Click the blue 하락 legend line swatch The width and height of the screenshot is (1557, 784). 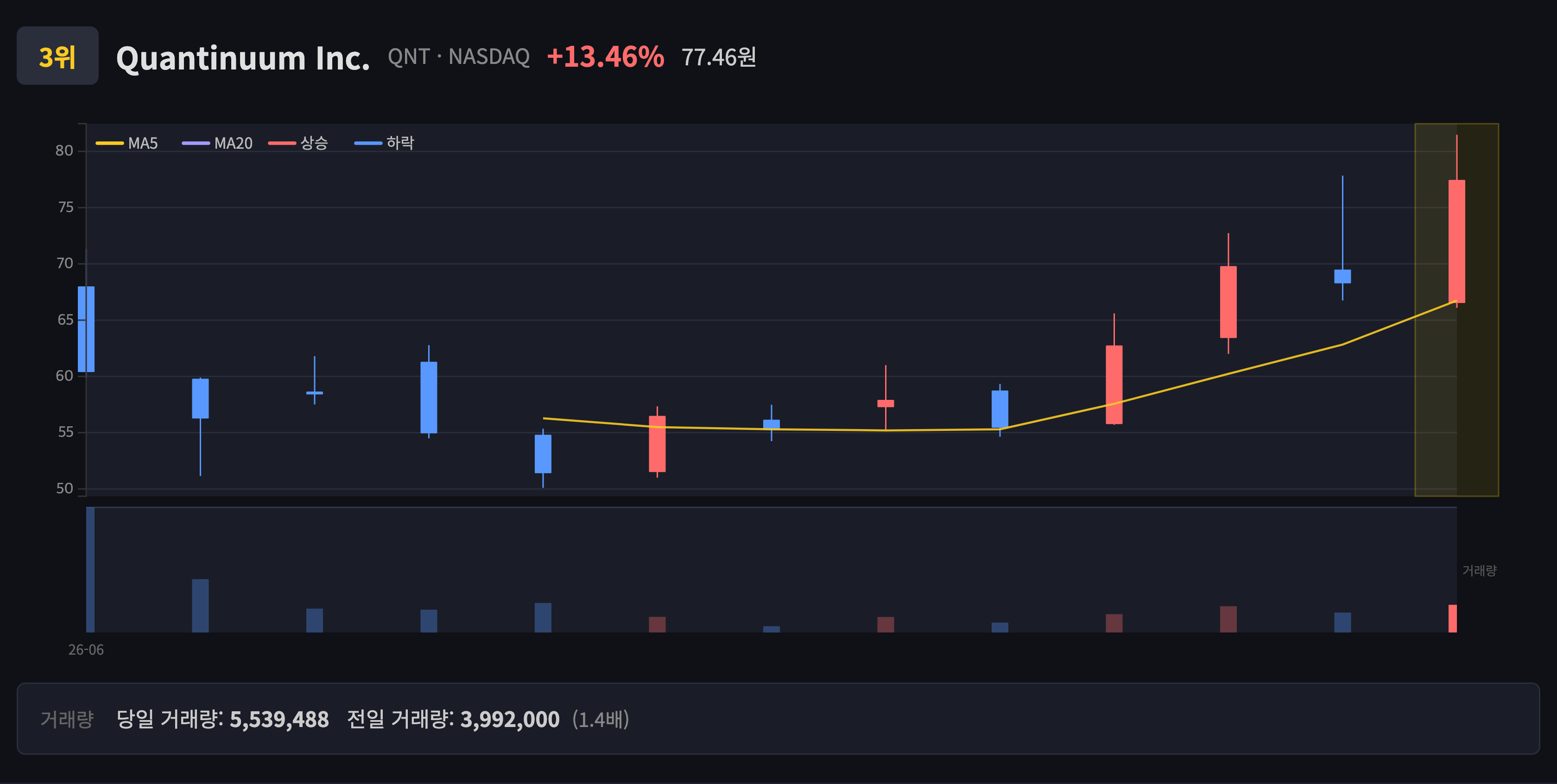pyautogui.click(x=368, y=143)
